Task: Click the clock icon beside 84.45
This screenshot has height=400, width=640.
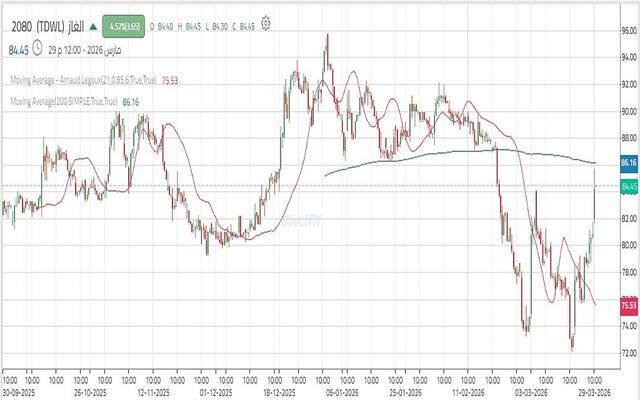Action: pos(37,45)
